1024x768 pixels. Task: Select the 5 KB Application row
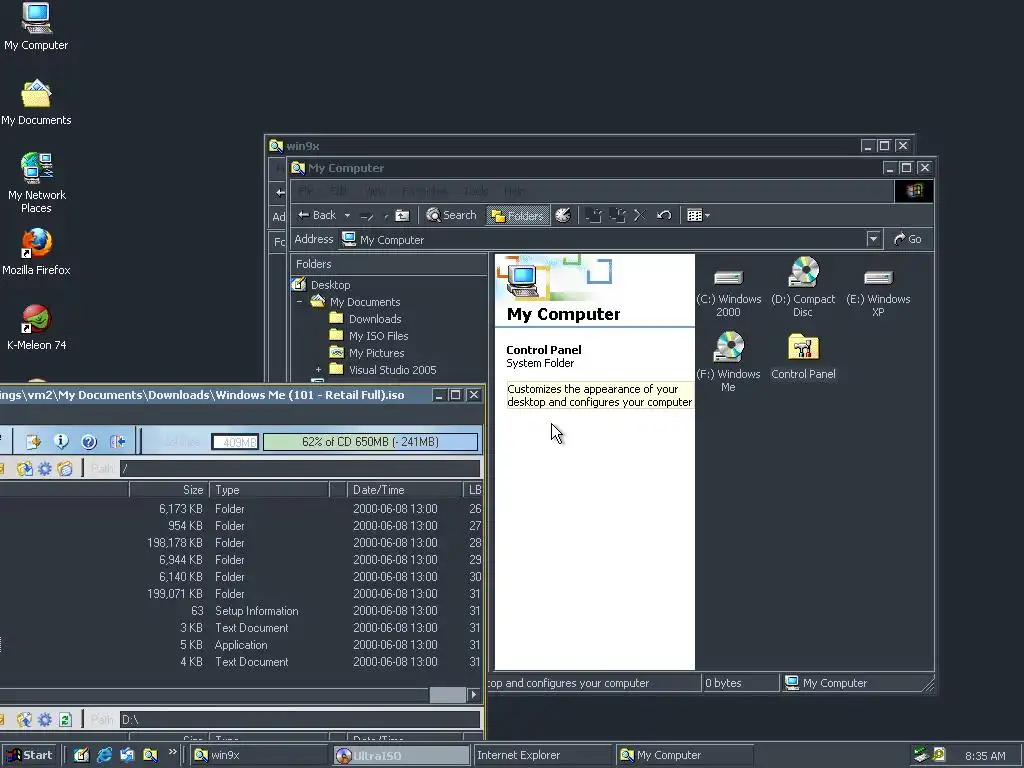tap(240, 645)
